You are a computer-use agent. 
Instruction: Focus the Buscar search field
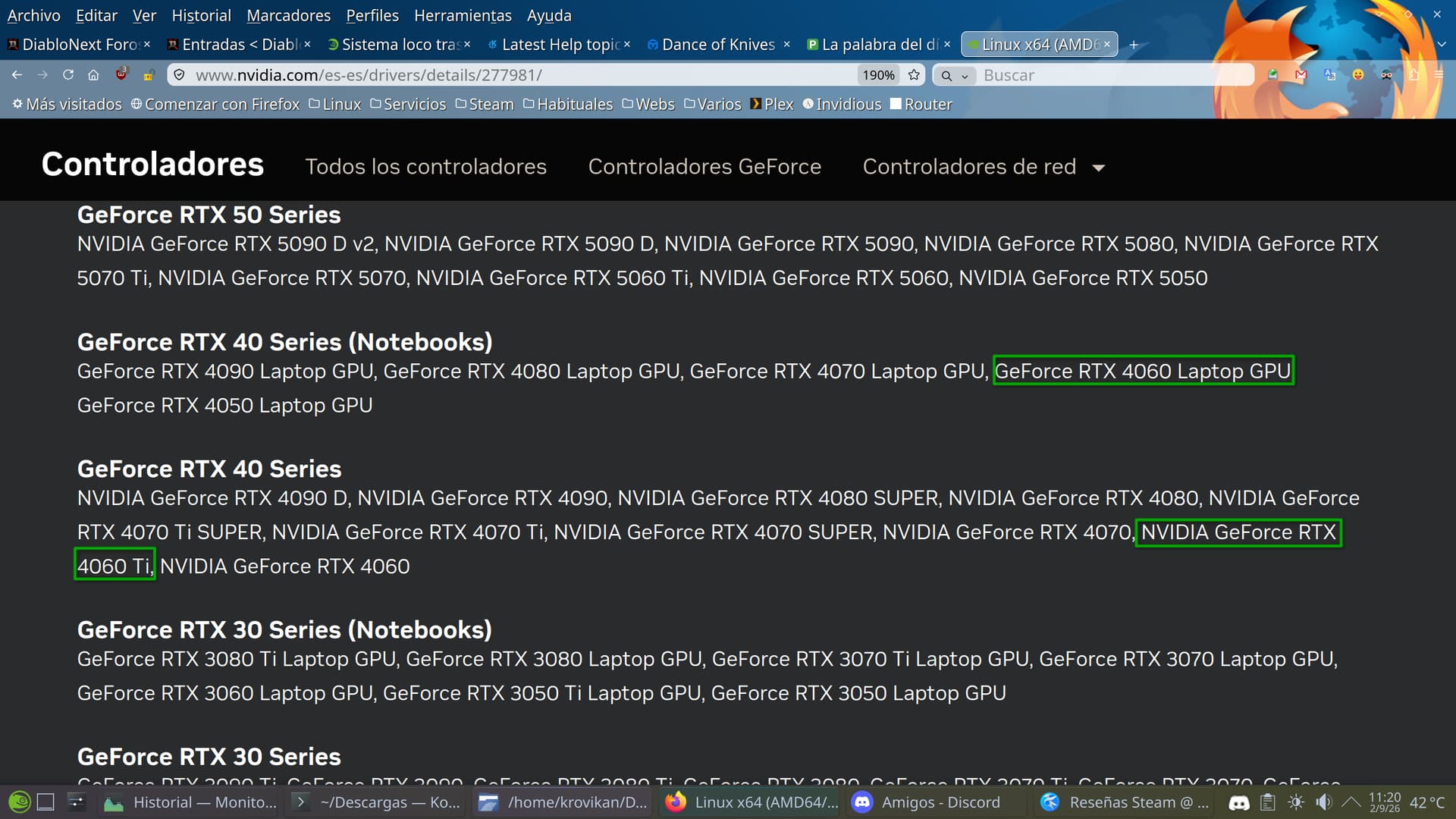(x=1115, y=75)
